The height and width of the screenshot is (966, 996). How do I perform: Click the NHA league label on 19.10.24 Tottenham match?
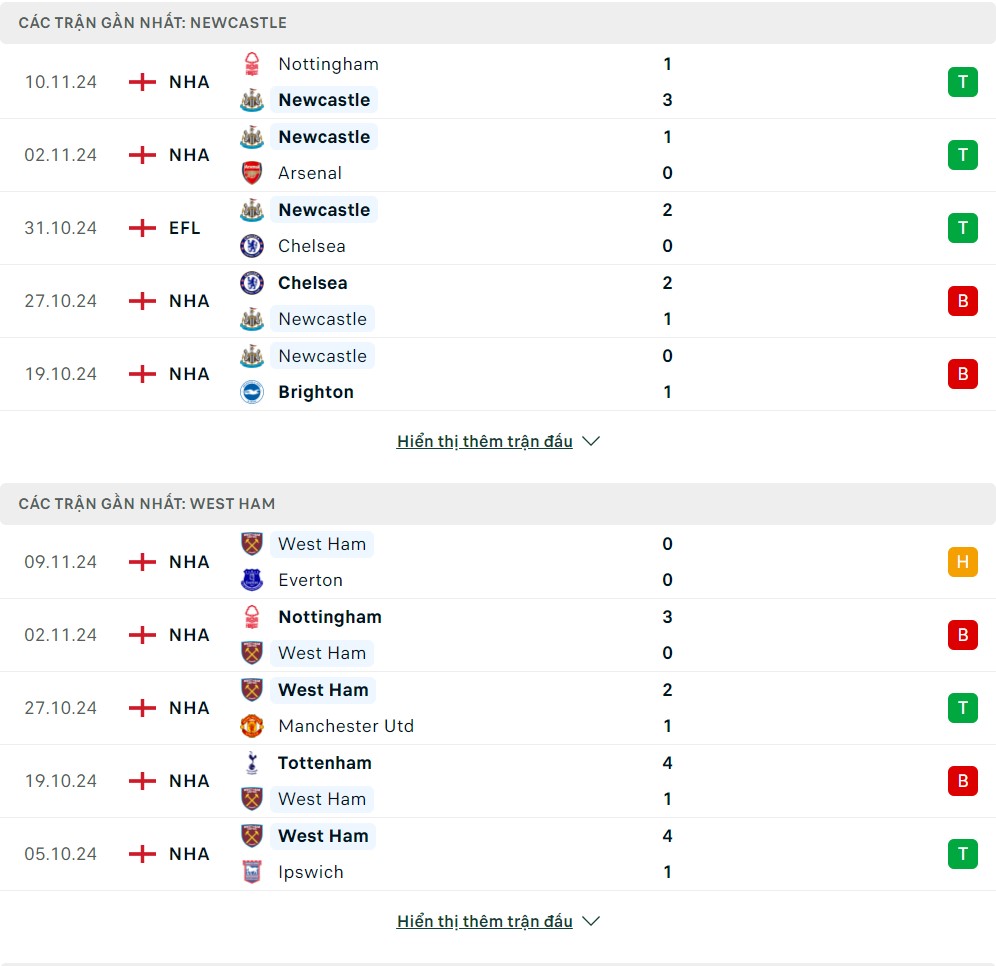[189, 781]
